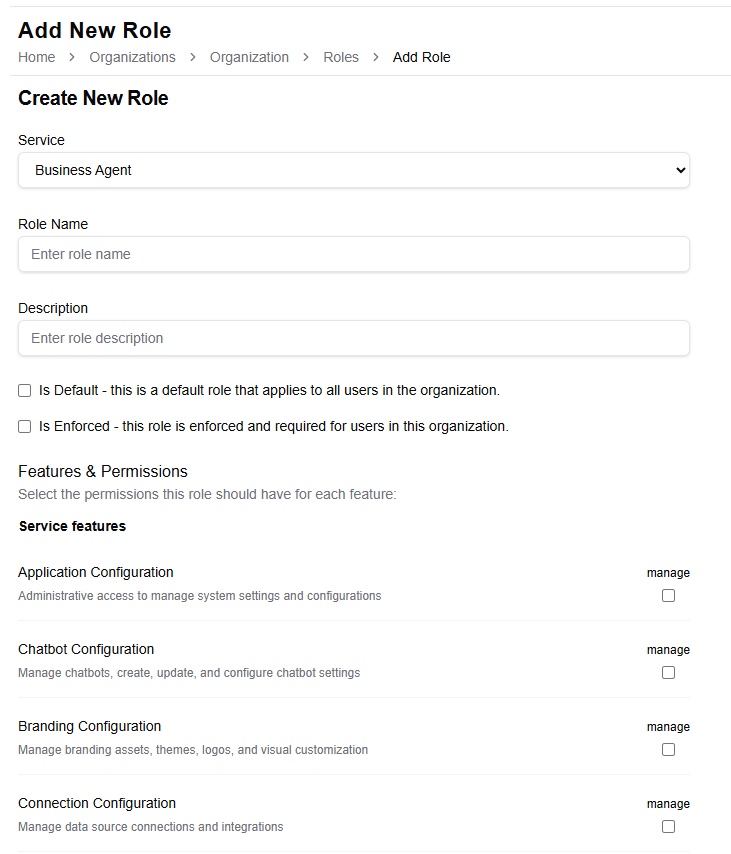Click the chevron separator just before Add Role
Image resolution: width=731 pixels, height=854 pixels.
376,57
